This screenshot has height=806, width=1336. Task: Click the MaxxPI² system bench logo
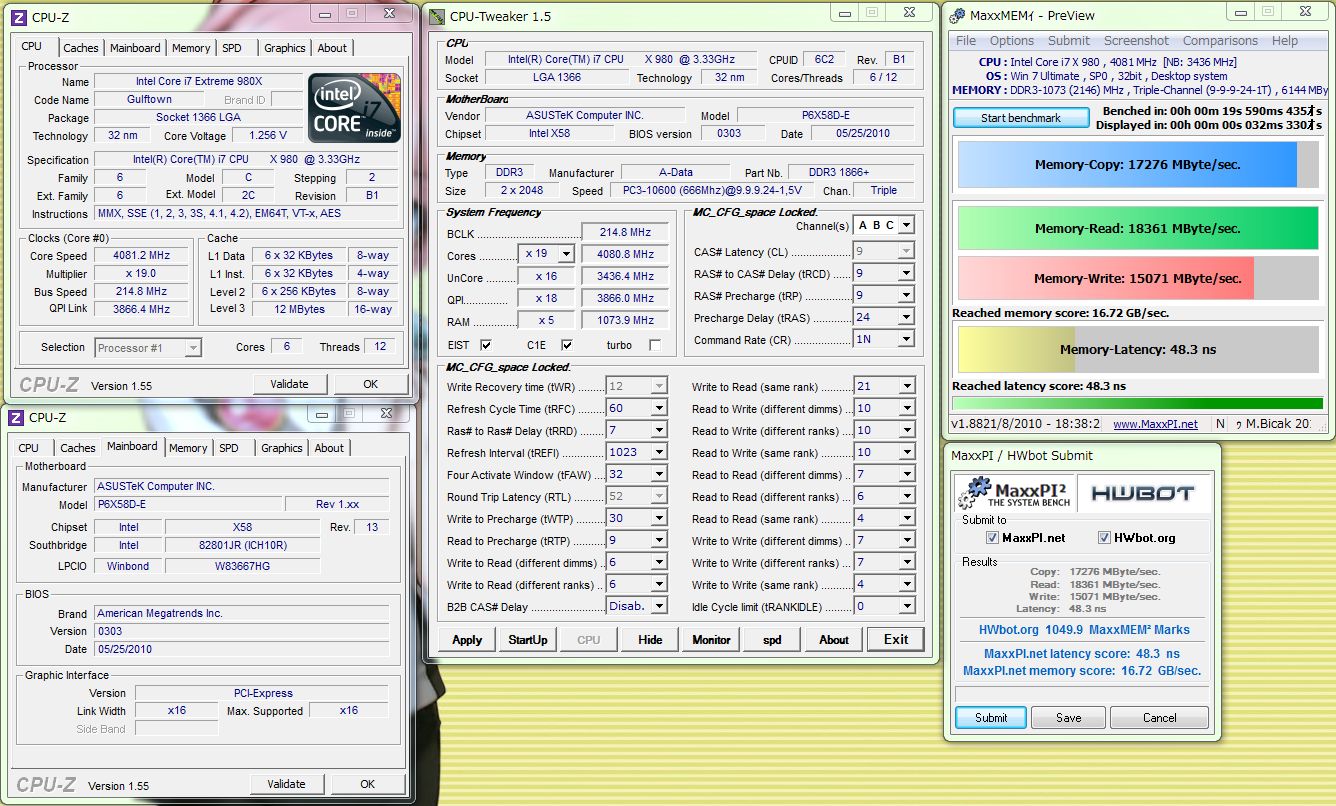click(1012, 493)
